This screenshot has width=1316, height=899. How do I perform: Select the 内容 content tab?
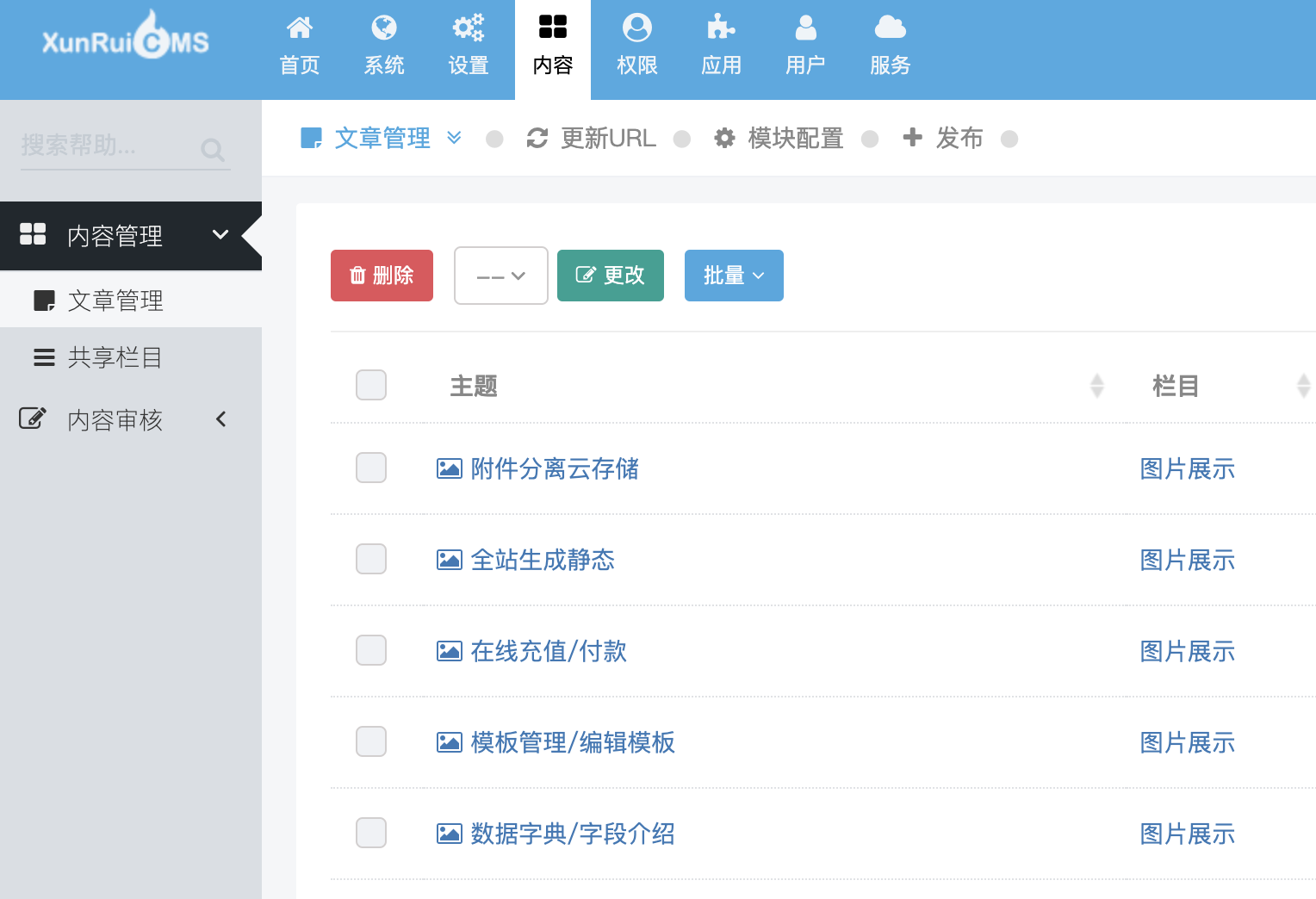tap(553, 48)
